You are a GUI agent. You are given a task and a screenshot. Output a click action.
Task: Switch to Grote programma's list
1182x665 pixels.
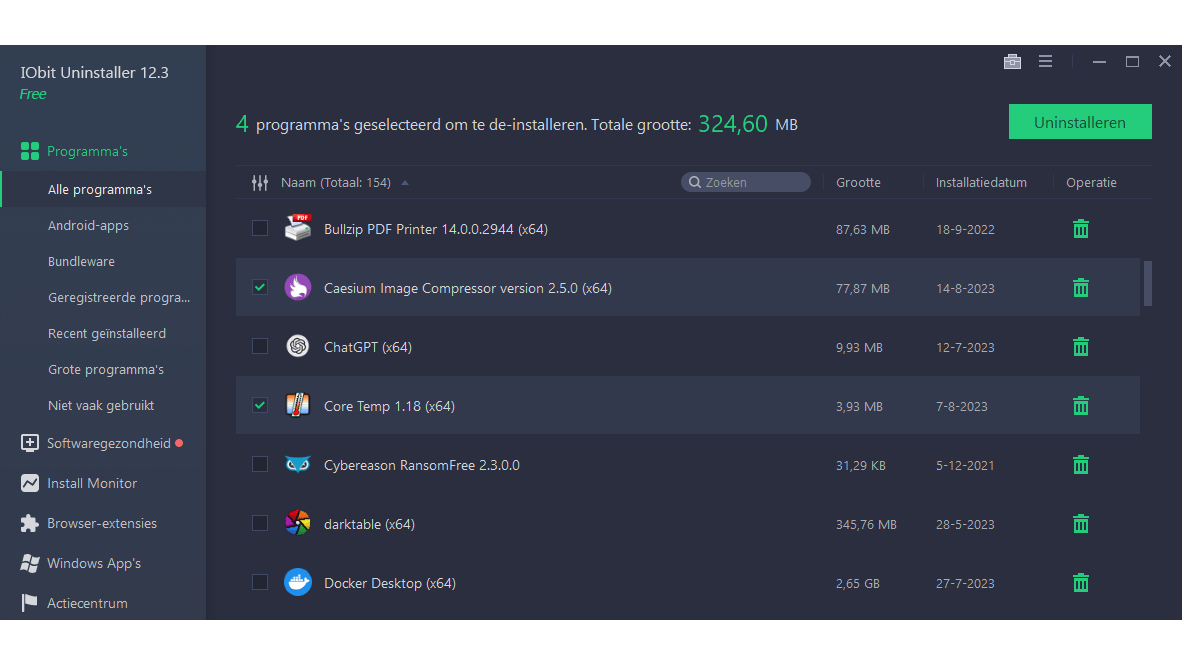tap(106, 370)
